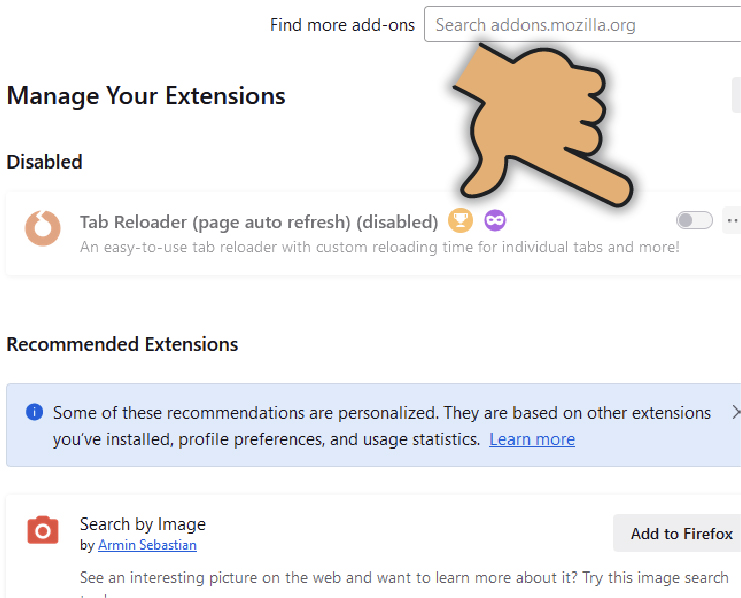Click the purple private browsing mask badge
Image resolution: width=741 pixels, height=598 pixels.
(x=495, y=220)
